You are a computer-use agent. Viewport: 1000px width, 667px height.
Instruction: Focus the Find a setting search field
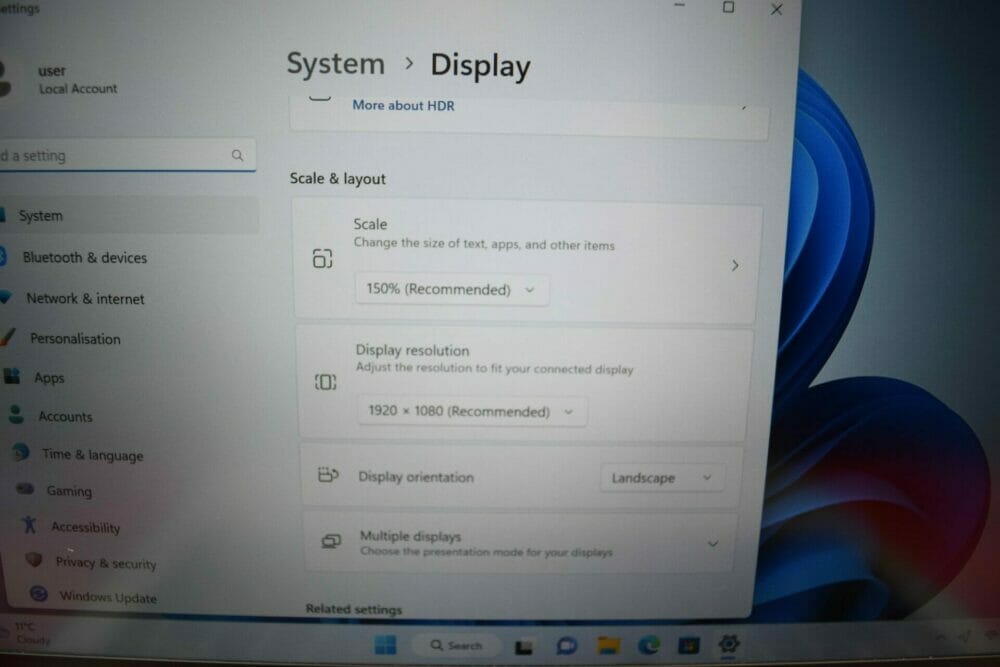click(x=128, y=156)
